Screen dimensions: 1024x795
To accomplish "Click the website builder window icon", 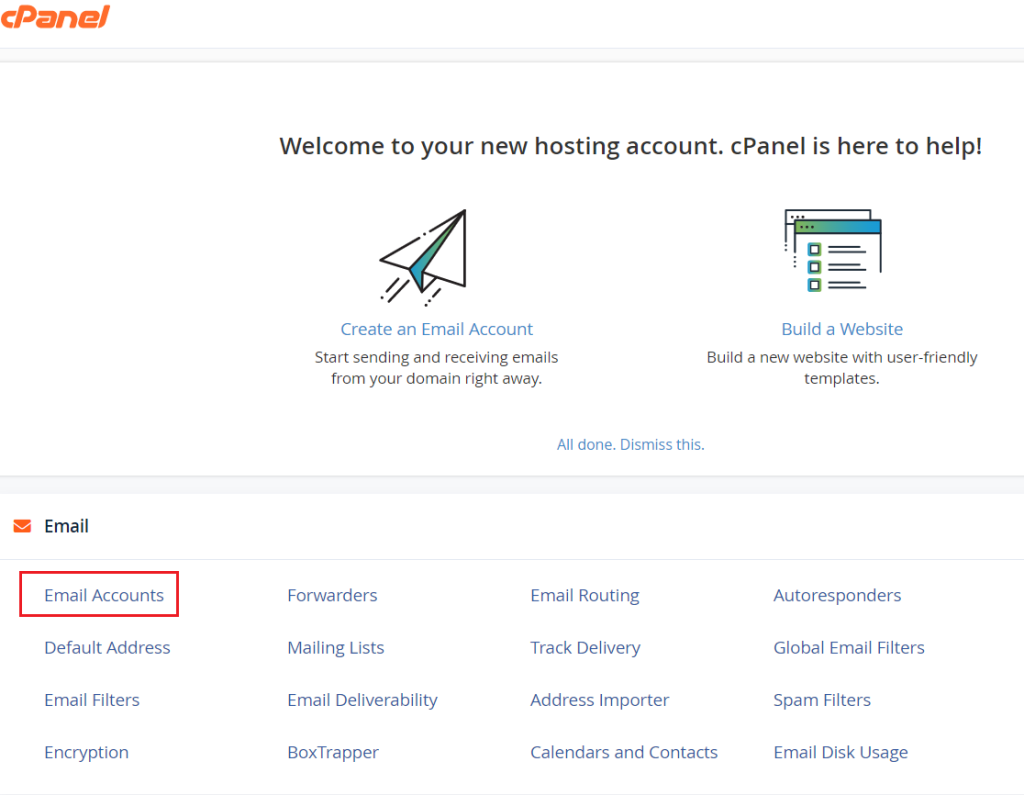I will [833, 251].
